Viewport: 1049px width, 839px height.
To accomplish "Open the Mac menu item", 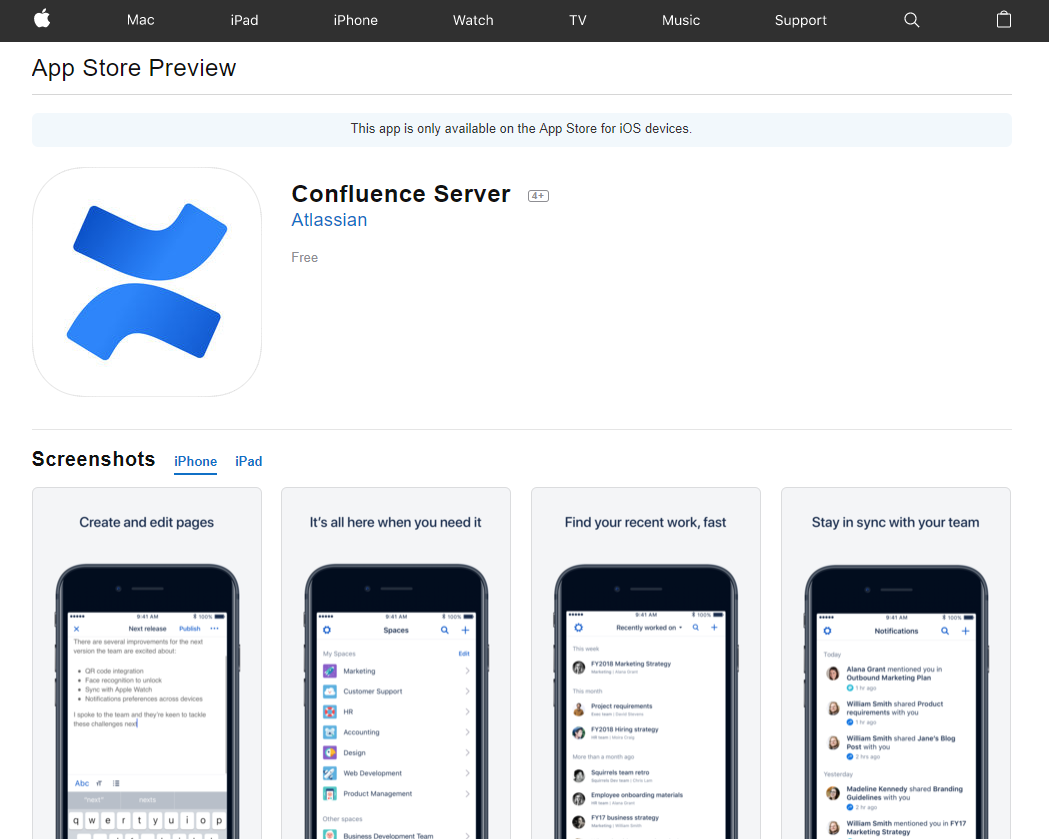I will [140, 20].
